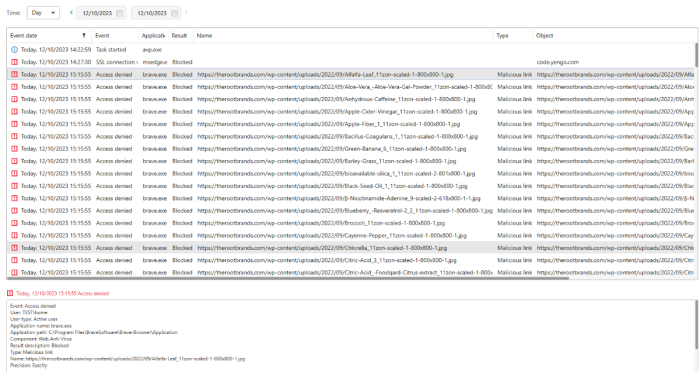Select Barley-Grass URL in Name column

(327, 161)
